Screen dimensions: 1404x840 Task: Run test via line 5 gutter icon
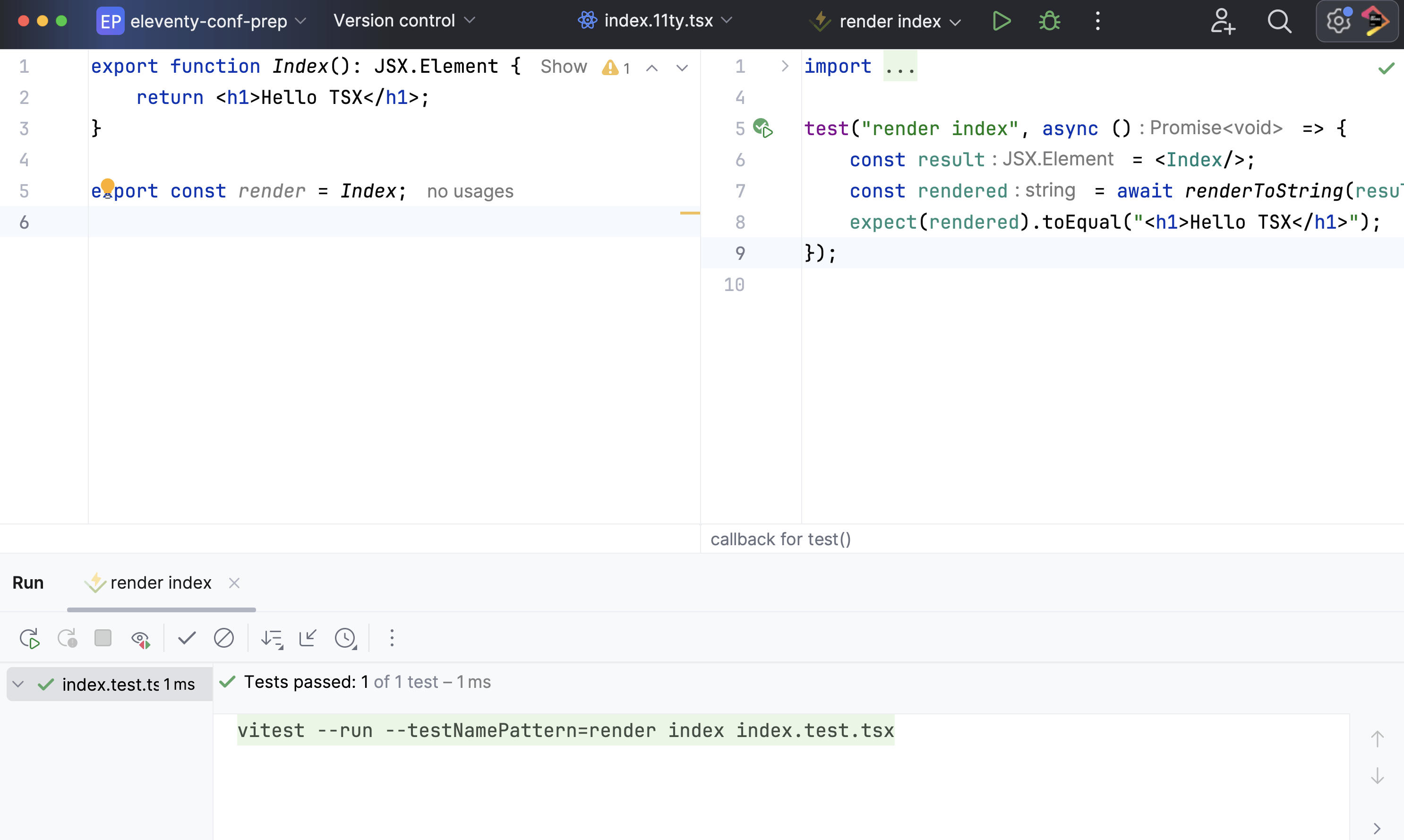(763, 129)
